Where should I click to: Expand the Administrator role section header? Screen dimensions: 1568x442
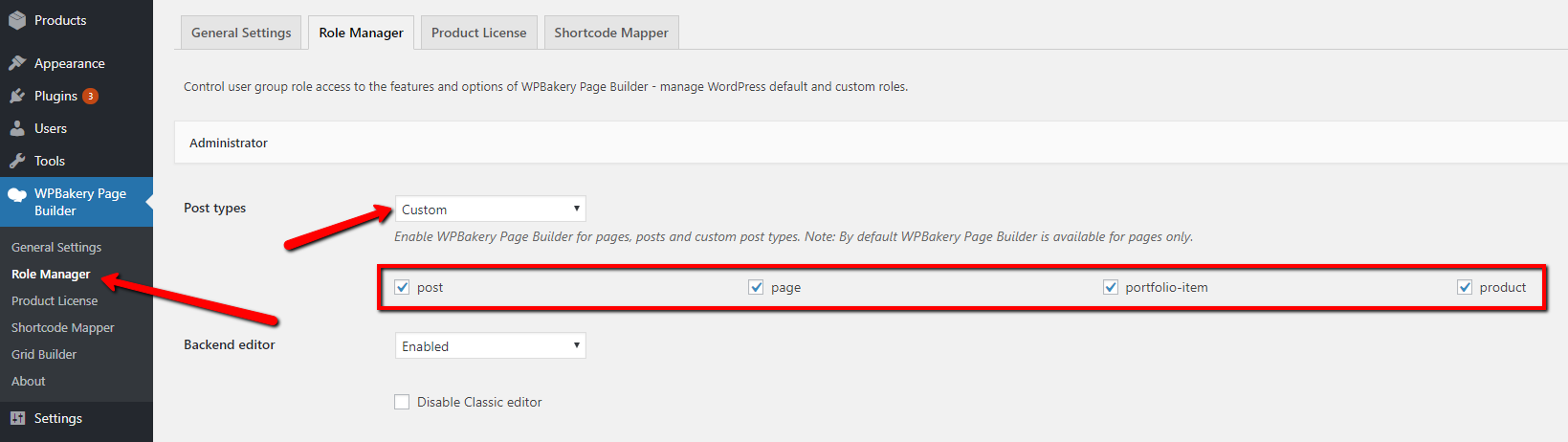click(871, 143)
